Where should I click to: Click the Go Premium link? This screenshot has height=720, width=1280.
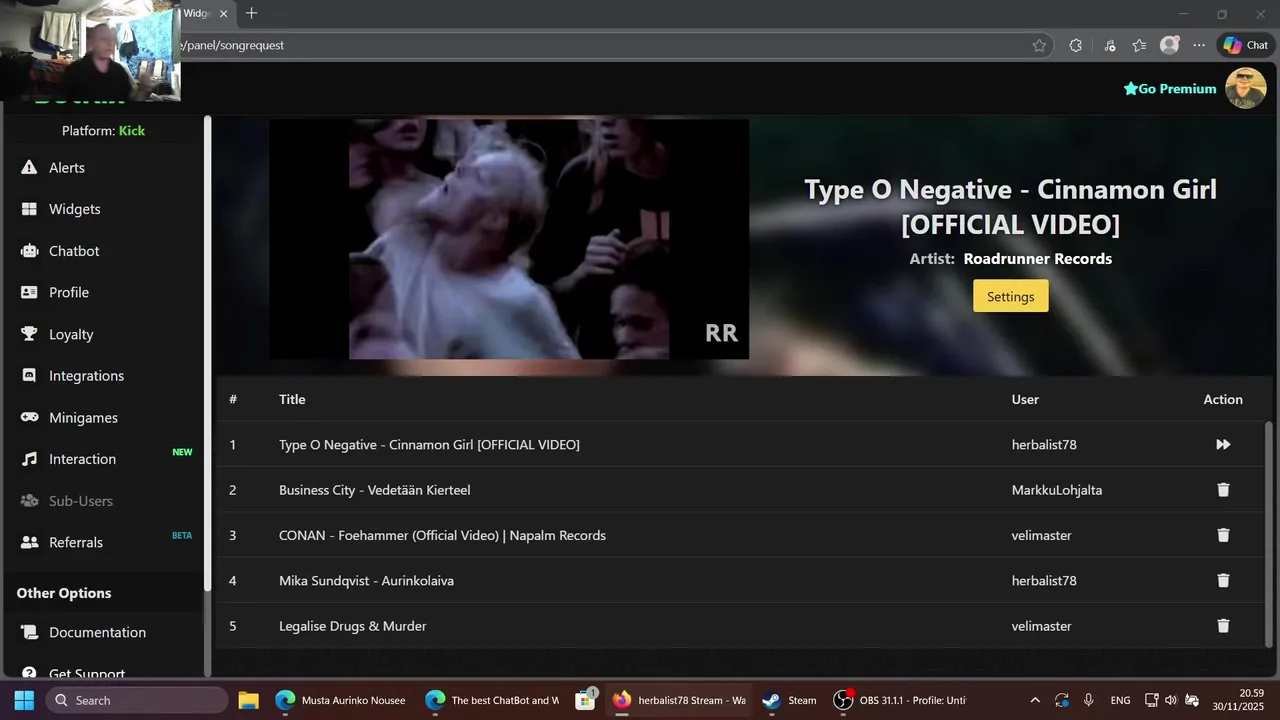[x=1170, y=89]
